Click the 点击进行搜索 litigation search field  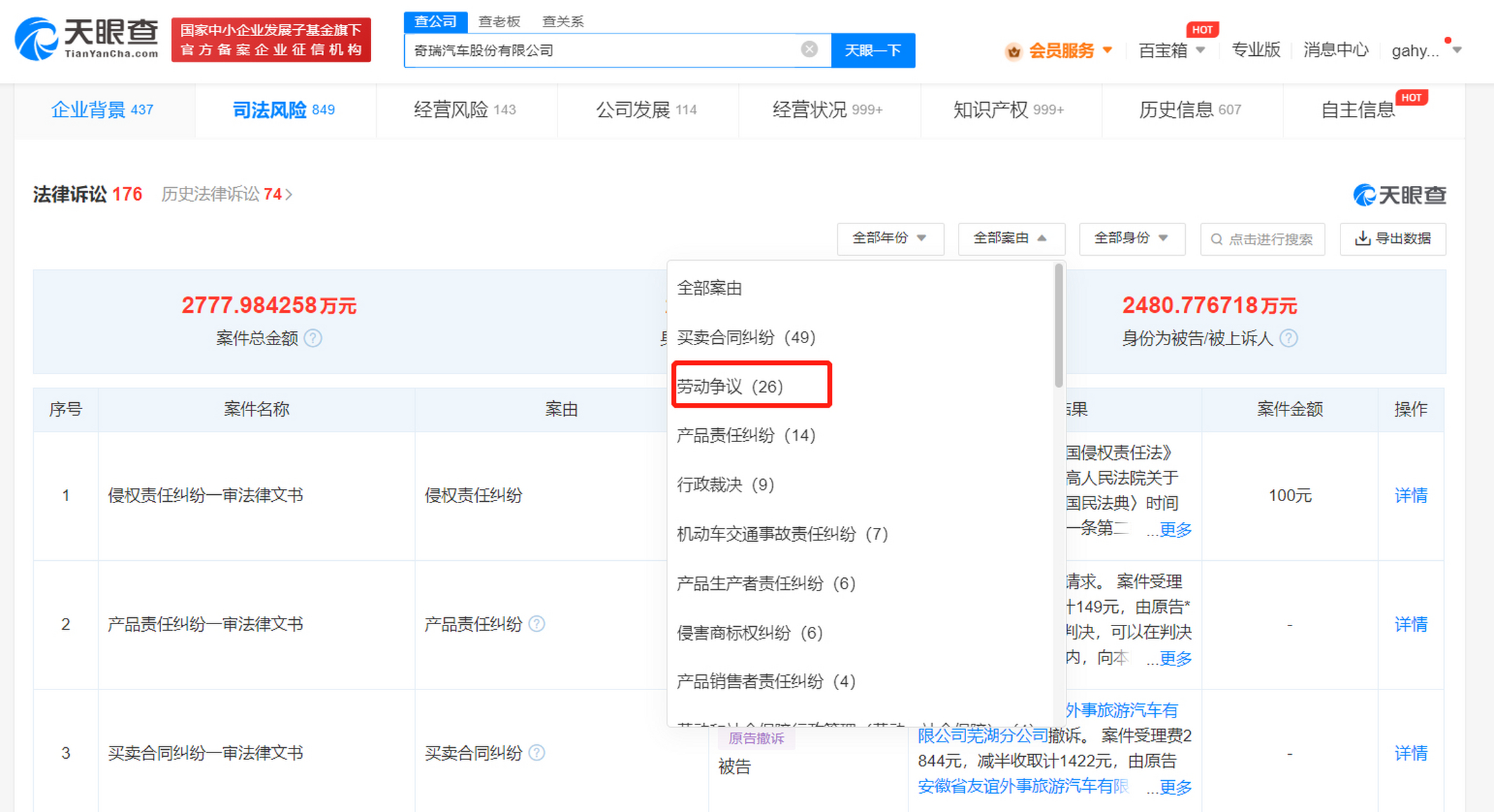(1262, 239)
